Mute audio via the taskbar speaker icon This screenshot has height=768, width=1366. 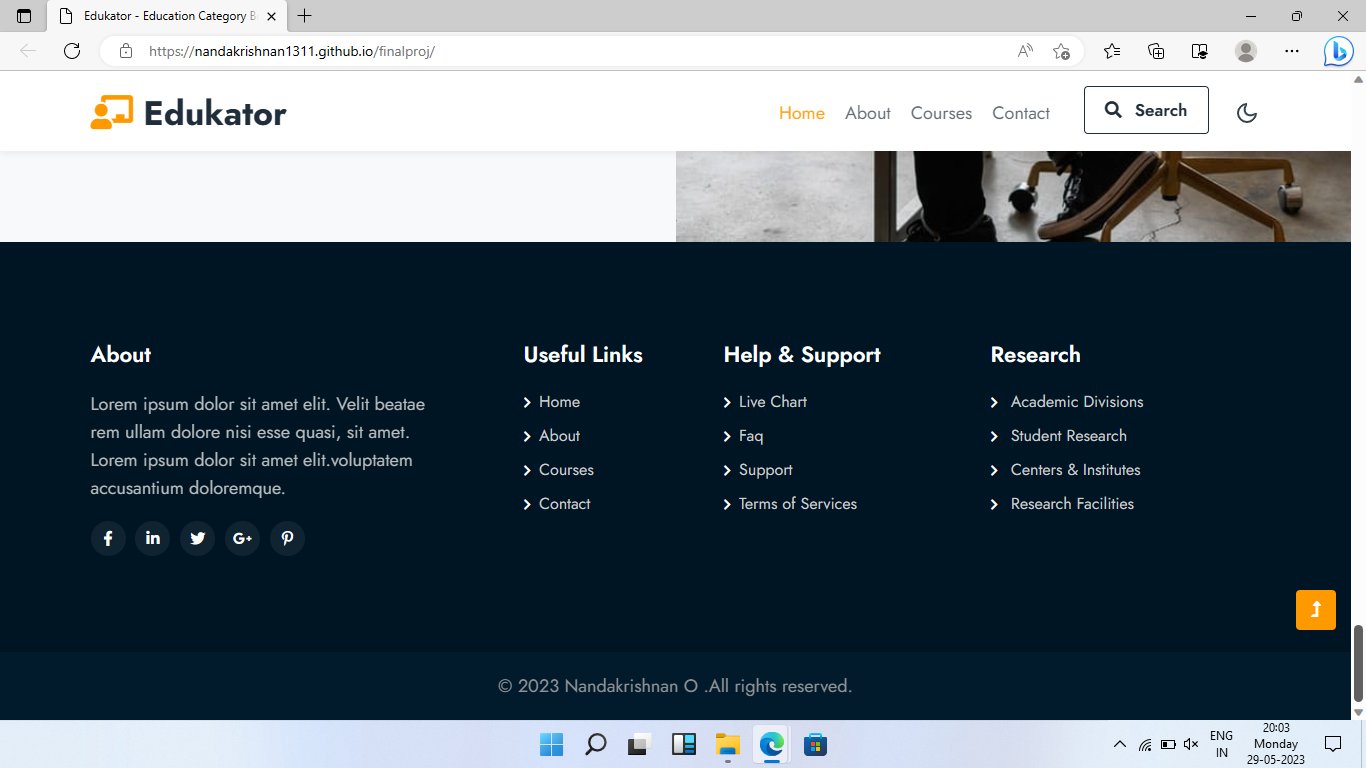click(x=1190, y=744)
